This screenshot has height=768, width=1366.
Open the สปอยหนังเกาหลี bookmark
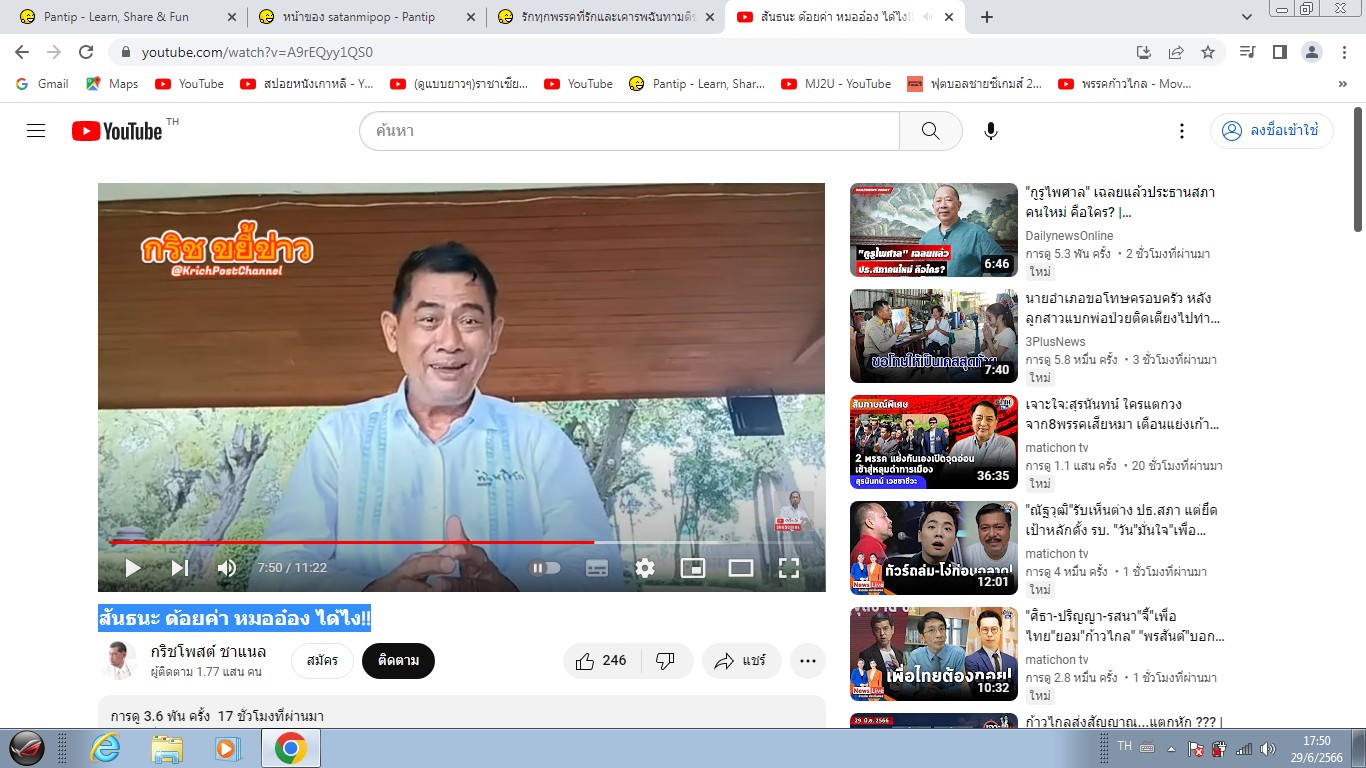click(x=308, y=84)
